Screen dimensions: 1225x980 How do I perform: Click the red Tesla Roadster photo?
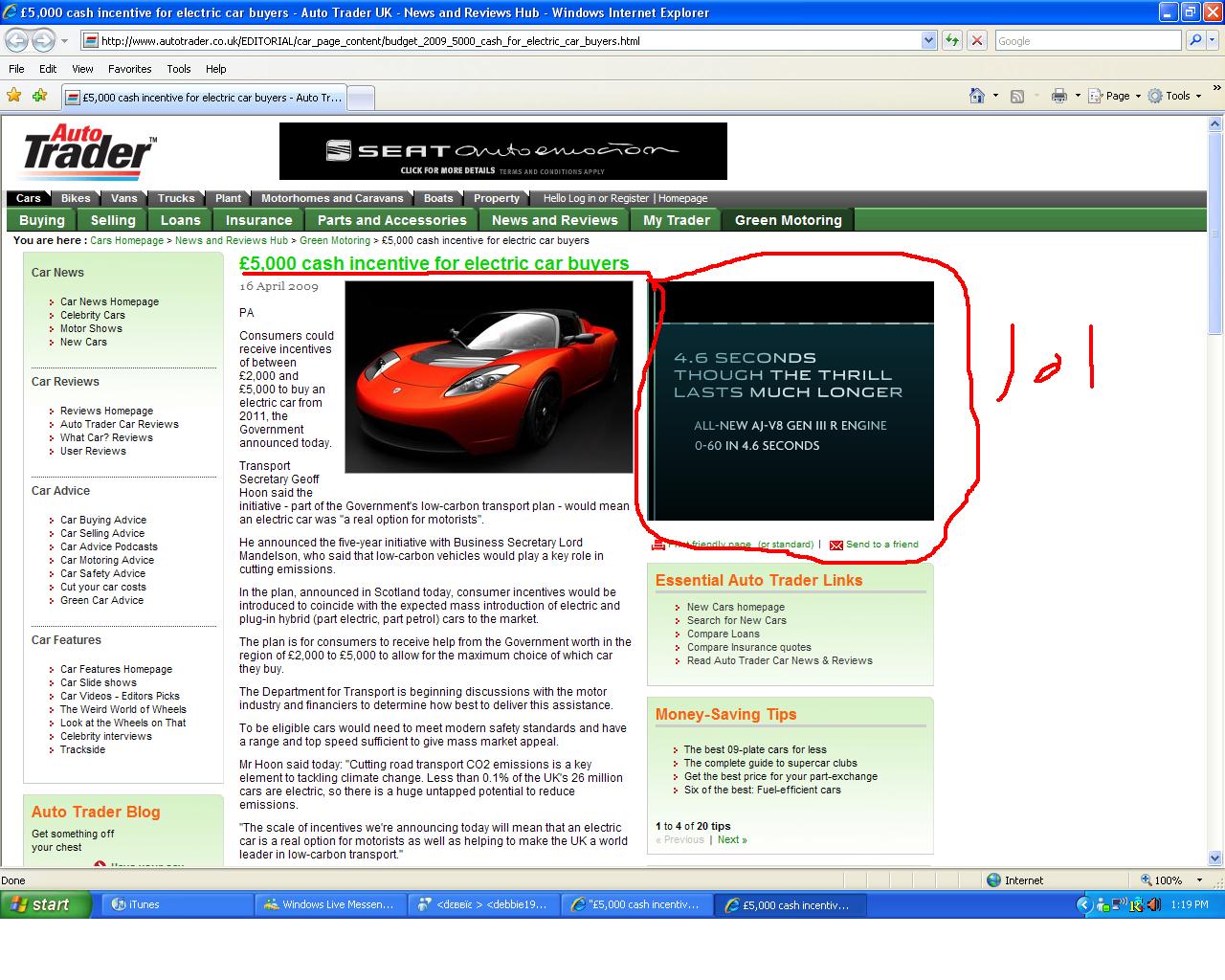point(489,377)
